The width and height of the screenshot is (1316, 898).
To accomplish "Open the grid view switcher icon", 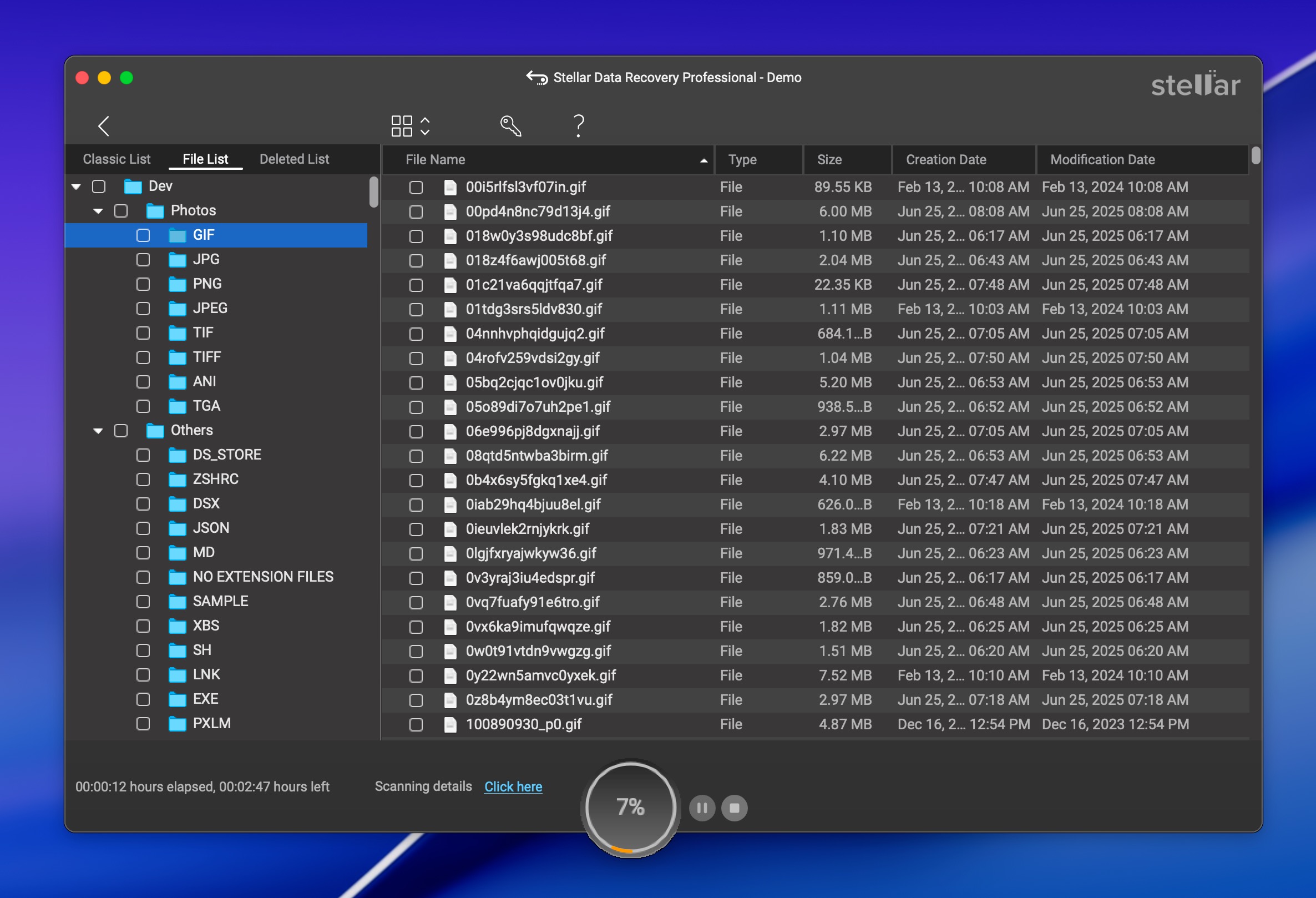I will tap(410, 126).
